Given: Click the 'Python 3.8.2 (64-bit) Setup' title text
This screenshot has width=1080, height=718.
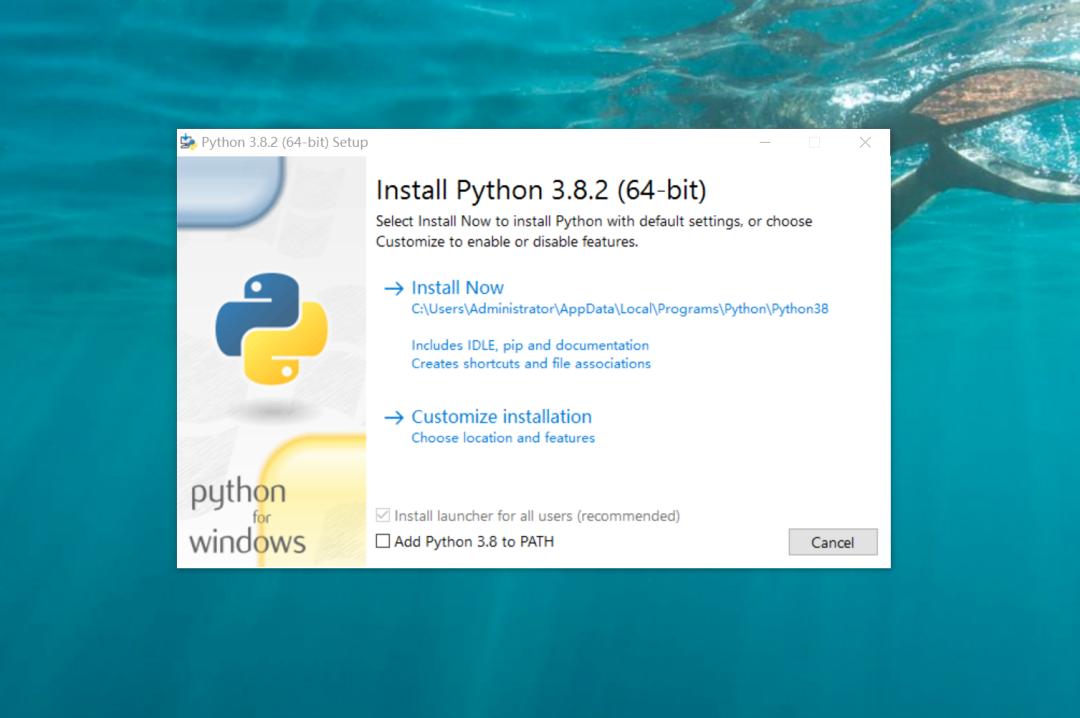Looking at the screenshot, I should [284, 142].
